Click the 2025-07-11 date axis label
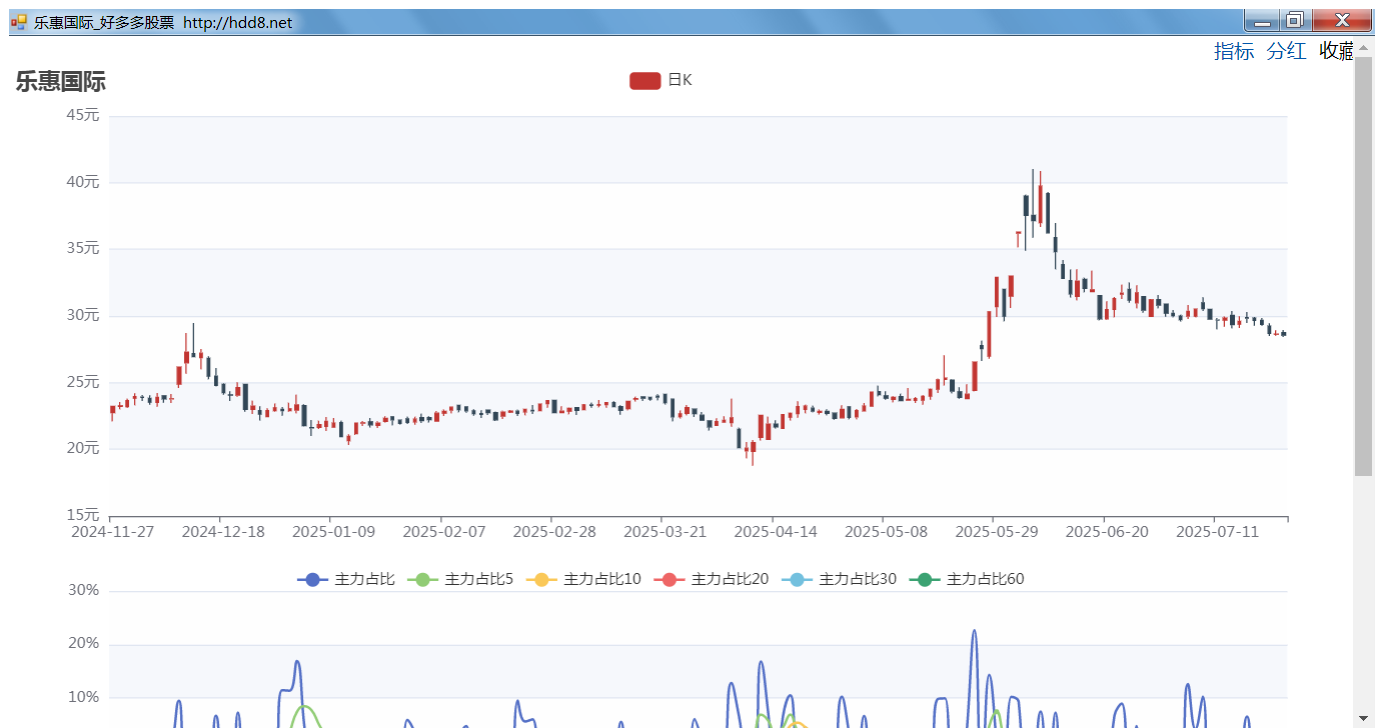 1217,531
